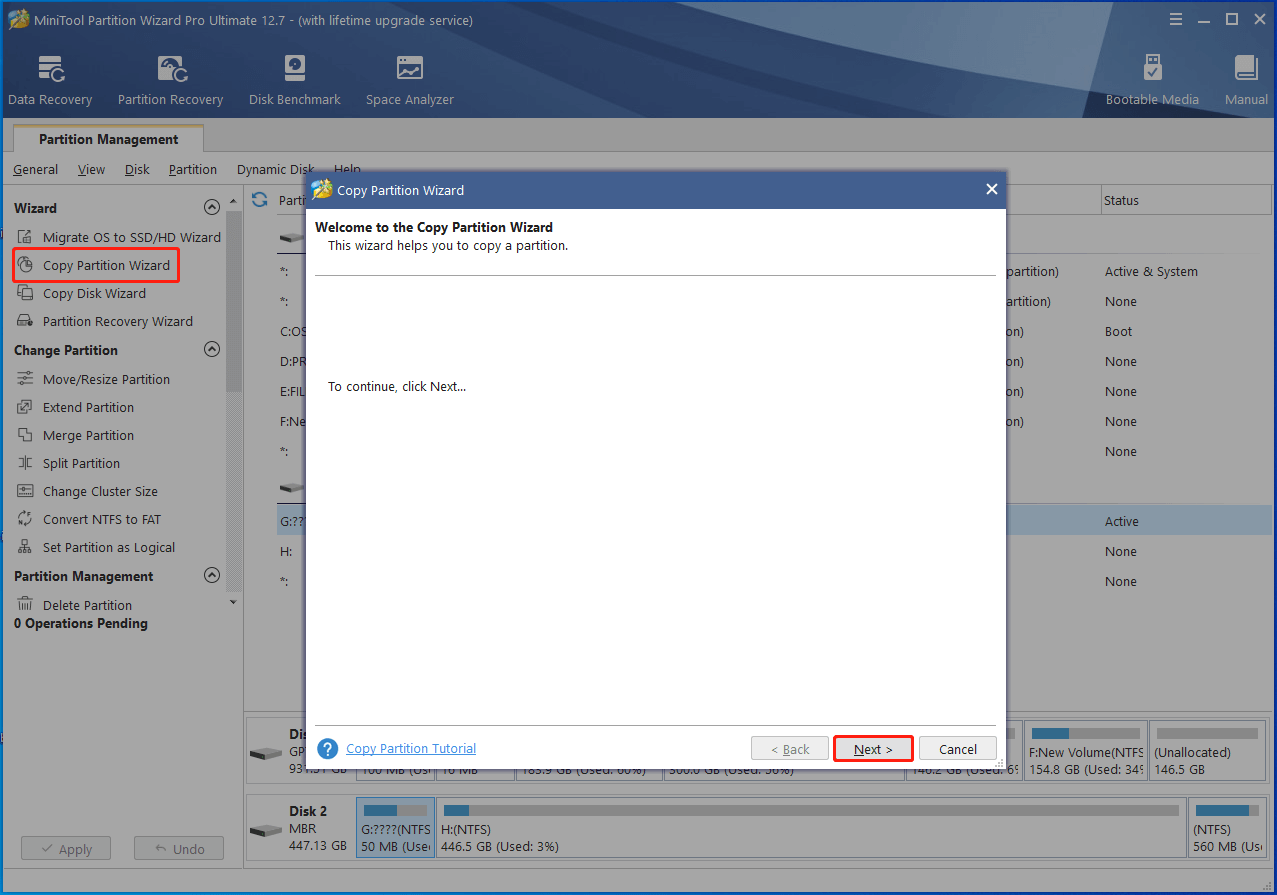This screenshot has width=1277, height=895.
Task: Close the Copy Partition Wizard dialog
Action: [x=991, y=189]
